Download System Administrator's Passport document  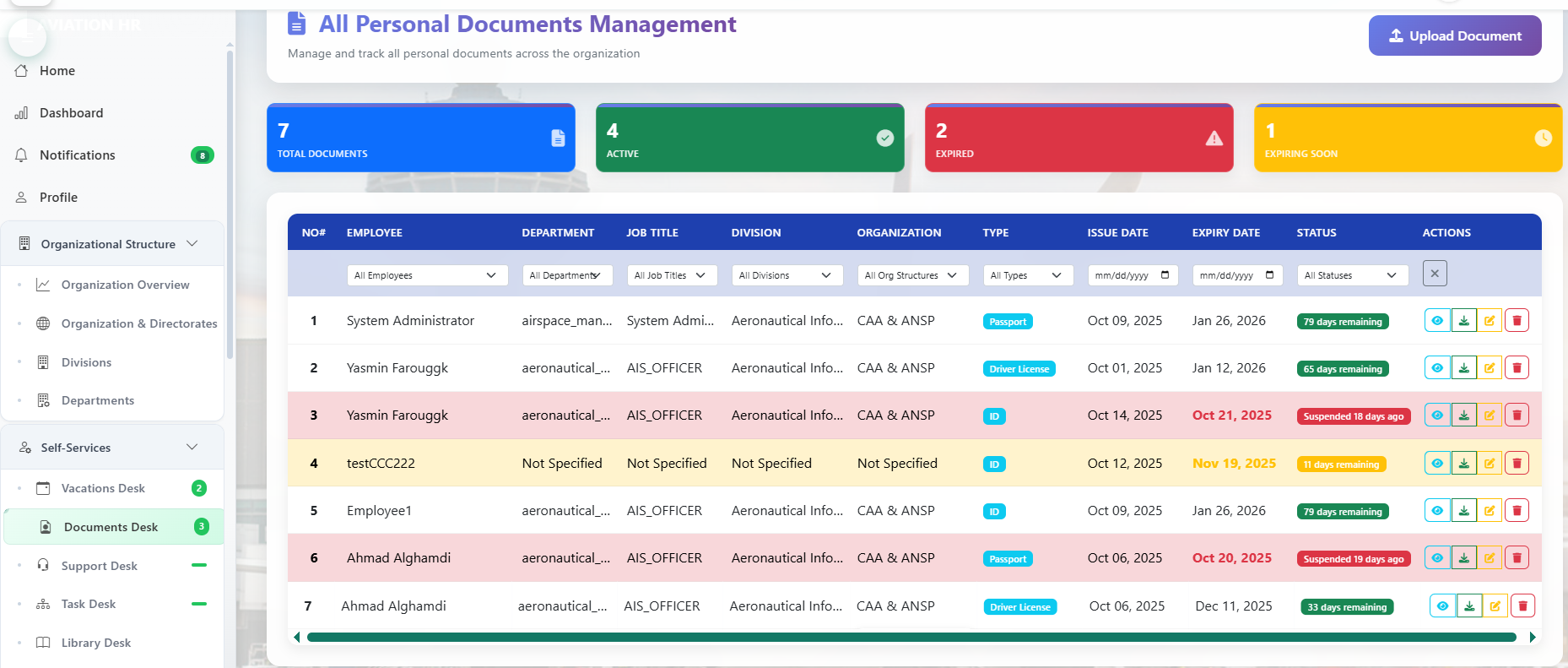pyautogui.click(x=1463, y=321)
